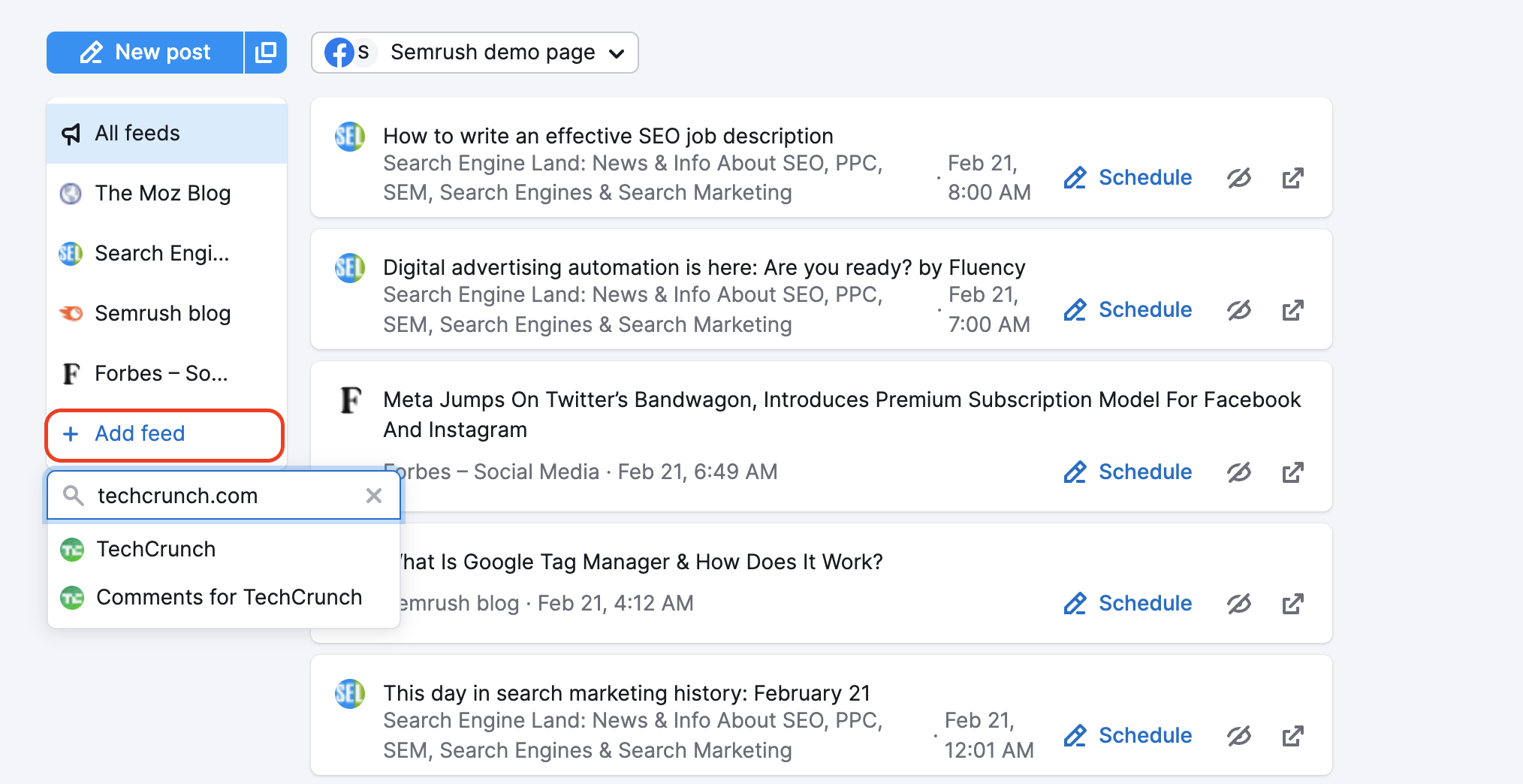Click the Forbes F icon in the sidebar
This screenshot has width=1523, height=784.
point(70,373)
